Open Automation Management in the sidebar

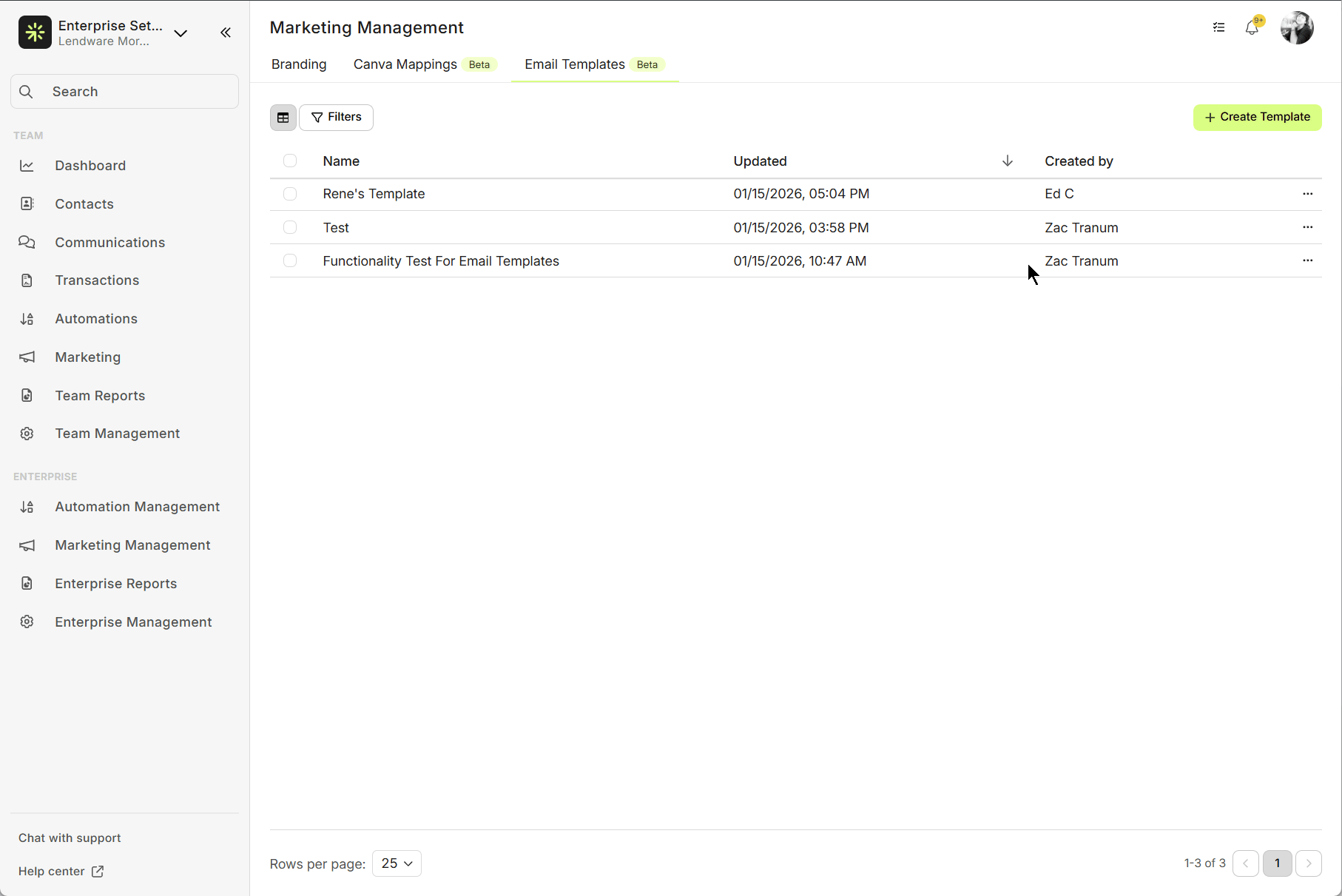pos(137,507)
